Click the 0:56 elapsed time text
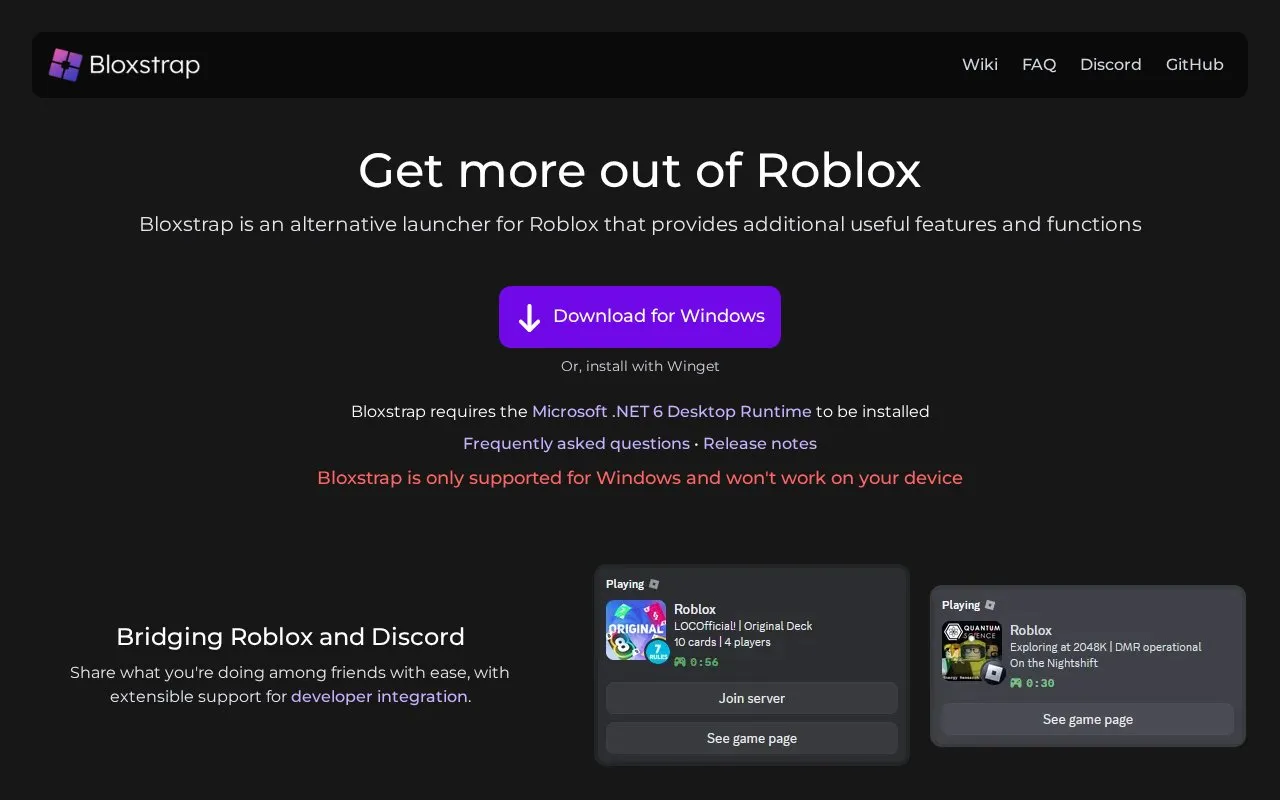1280x800 pixels. [x=704, y=662]
